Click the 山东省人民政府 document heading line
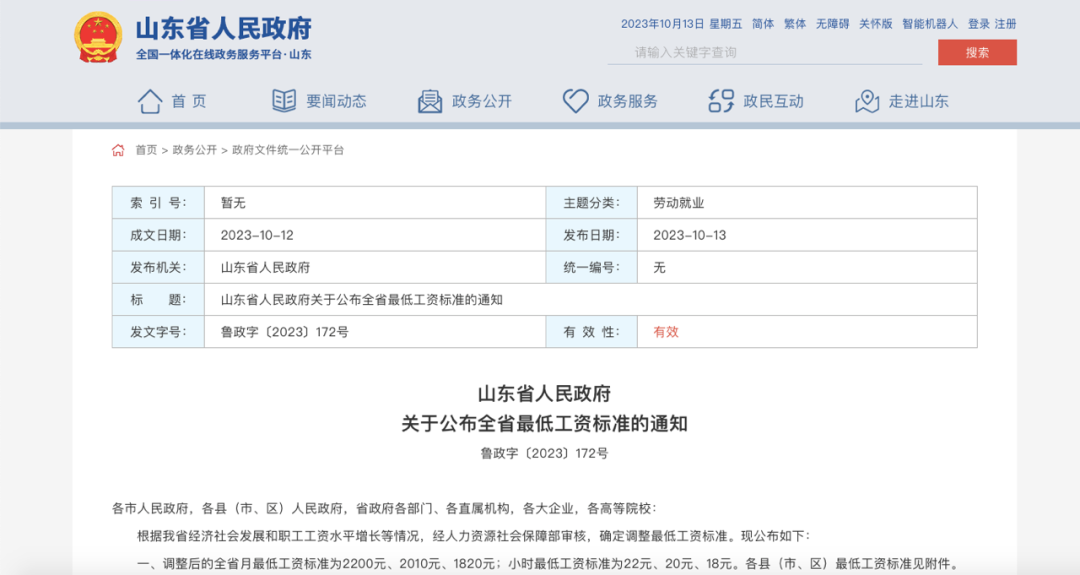 point(545,394)
